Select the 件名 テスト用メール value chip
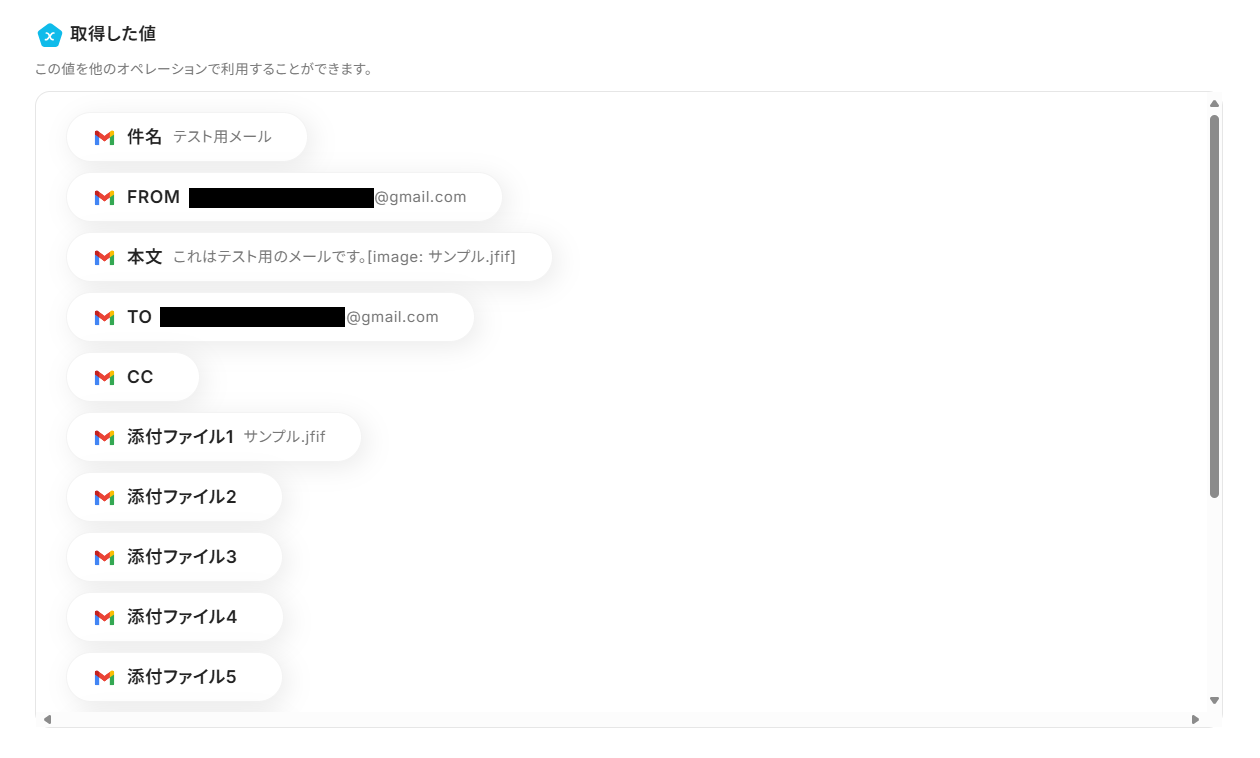This screenshot has width=1260, height=758. click(187, 137)
